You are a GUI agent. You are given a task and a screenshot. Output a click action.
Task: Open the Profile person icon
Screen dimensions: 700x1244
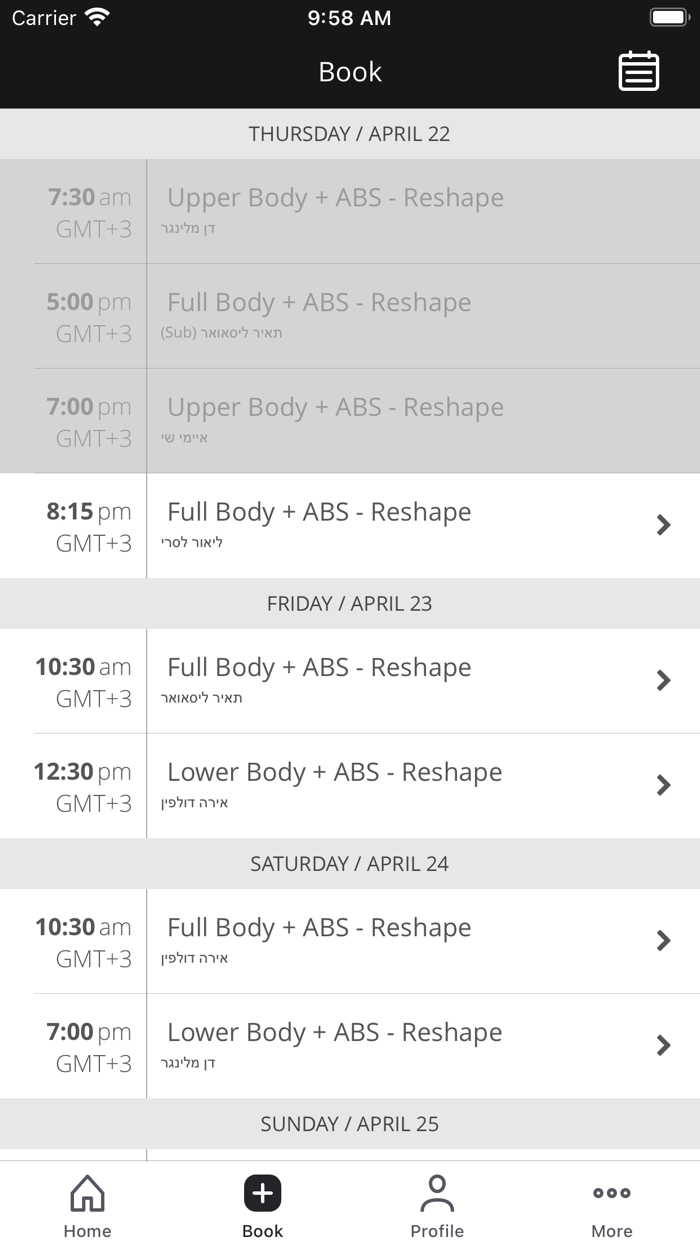[x=437, y=1193]
